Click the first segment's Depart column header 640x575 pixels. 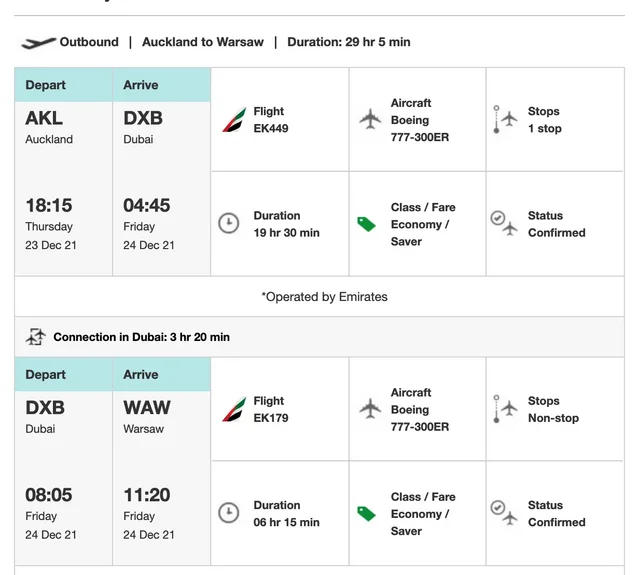point(64,85)
